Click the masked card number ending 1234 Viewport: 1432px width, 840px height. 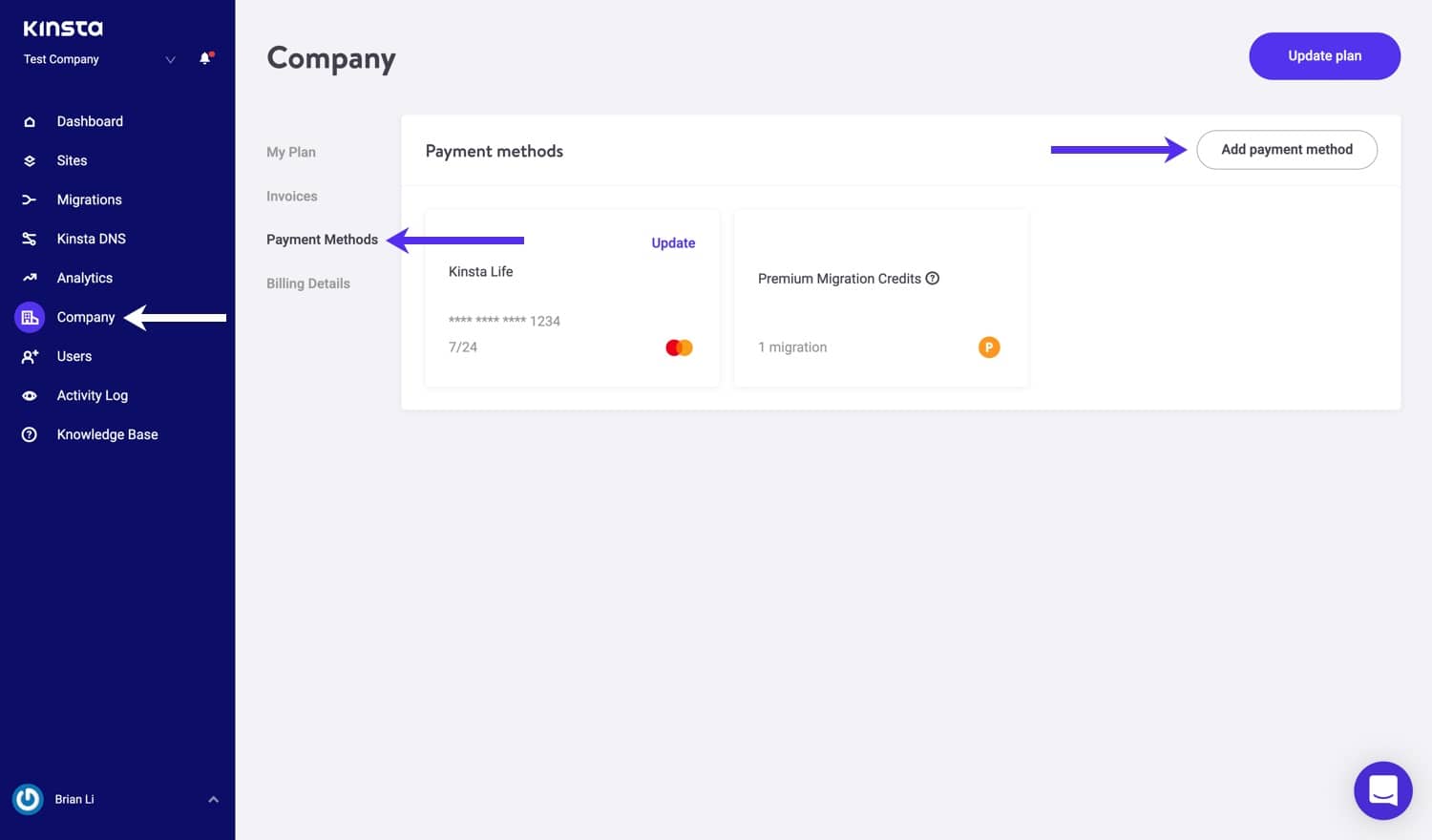click(504, 321)
